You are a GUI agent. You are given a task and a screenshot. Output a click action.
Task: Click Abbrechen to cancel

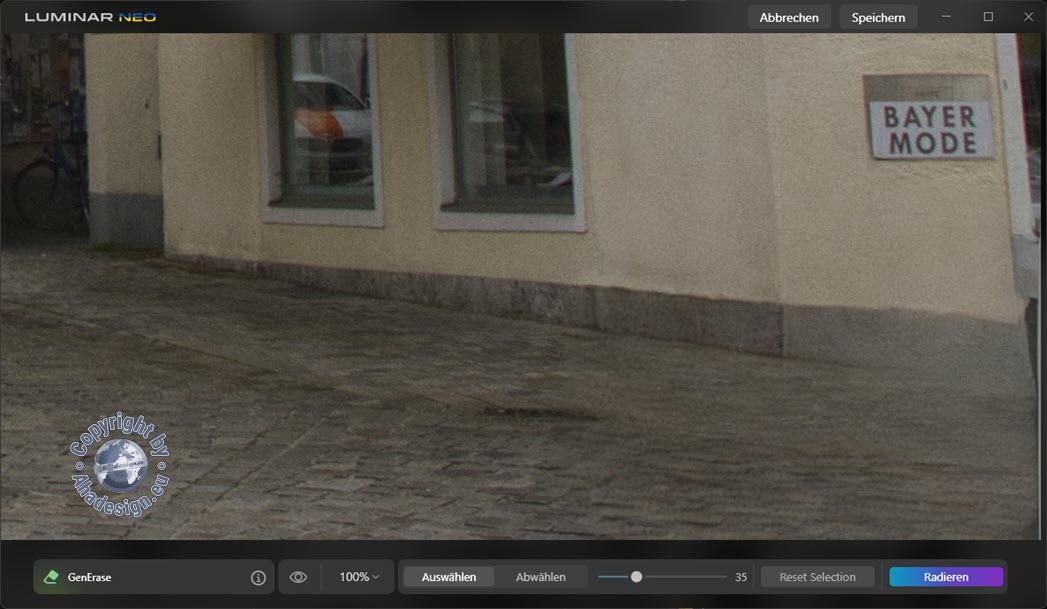tap(789, 17)
